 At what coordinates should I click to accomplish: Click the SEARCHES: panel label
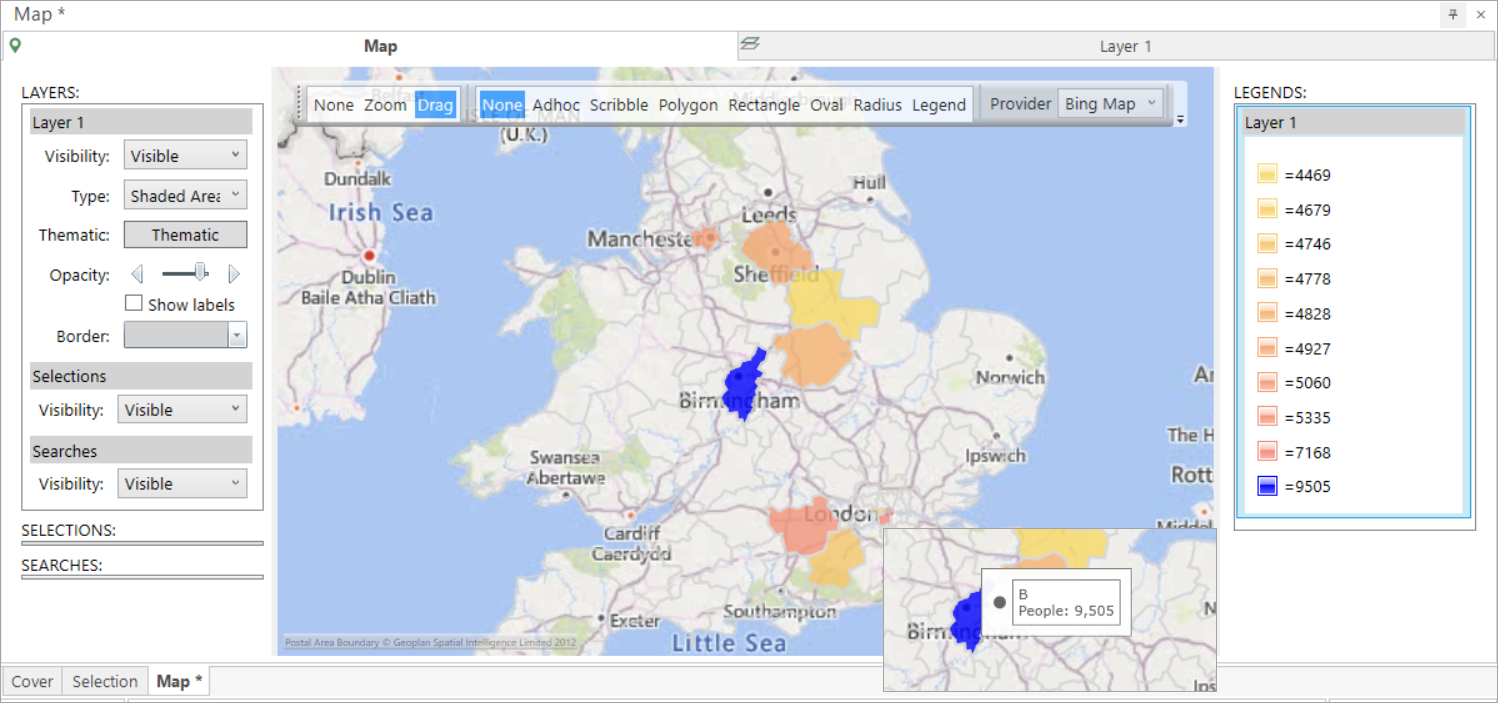pos(62,565)
